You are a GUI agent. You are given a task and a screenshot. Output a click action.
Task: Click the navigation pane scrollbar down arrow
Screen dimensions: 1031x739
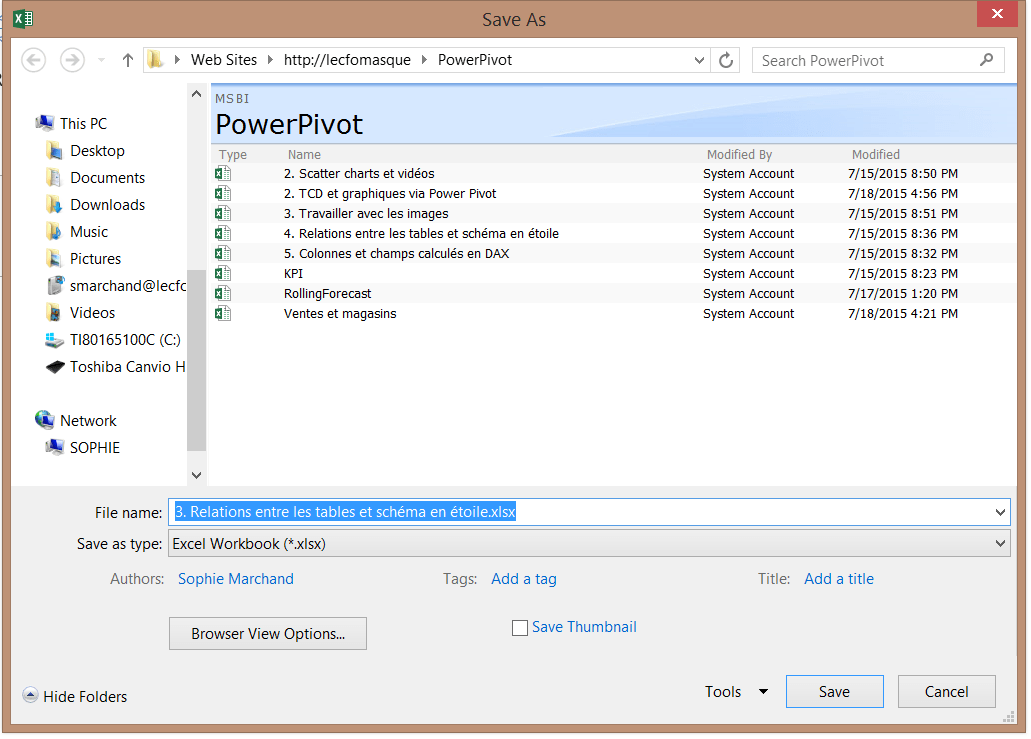tap(196, 475)
